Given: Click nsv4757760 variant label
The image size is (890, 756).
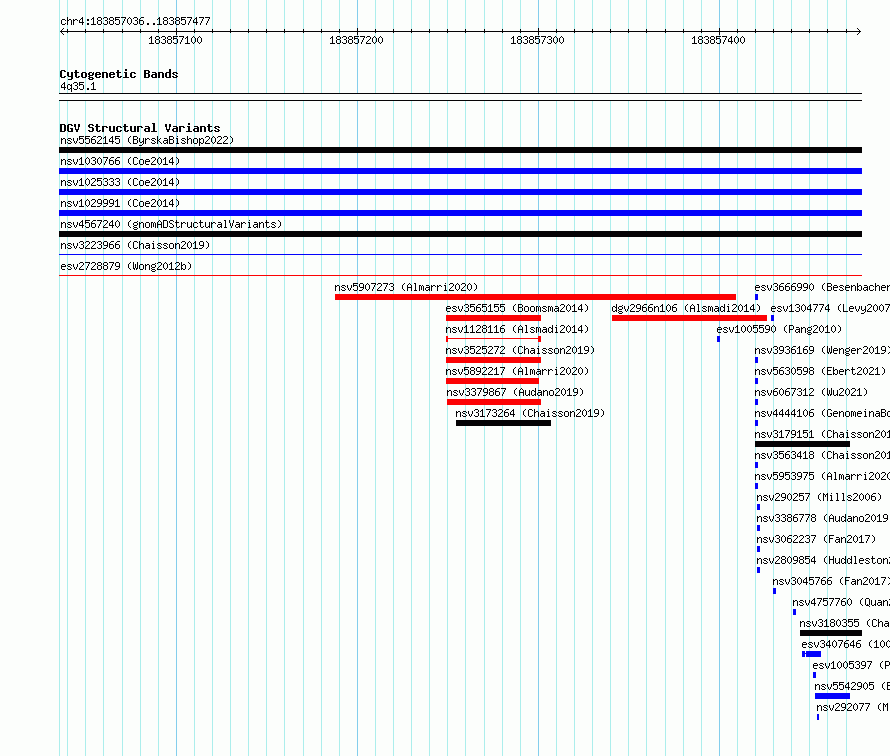Looking at the screenshot, I should pyautogui.click(x=841, y=602).
